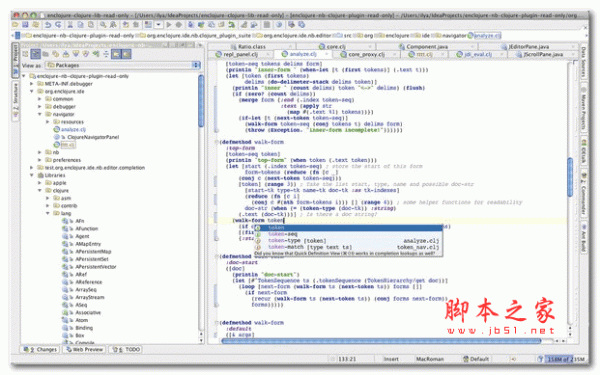Click the memory indicator showing 158M of 235M

pos(566,359)
